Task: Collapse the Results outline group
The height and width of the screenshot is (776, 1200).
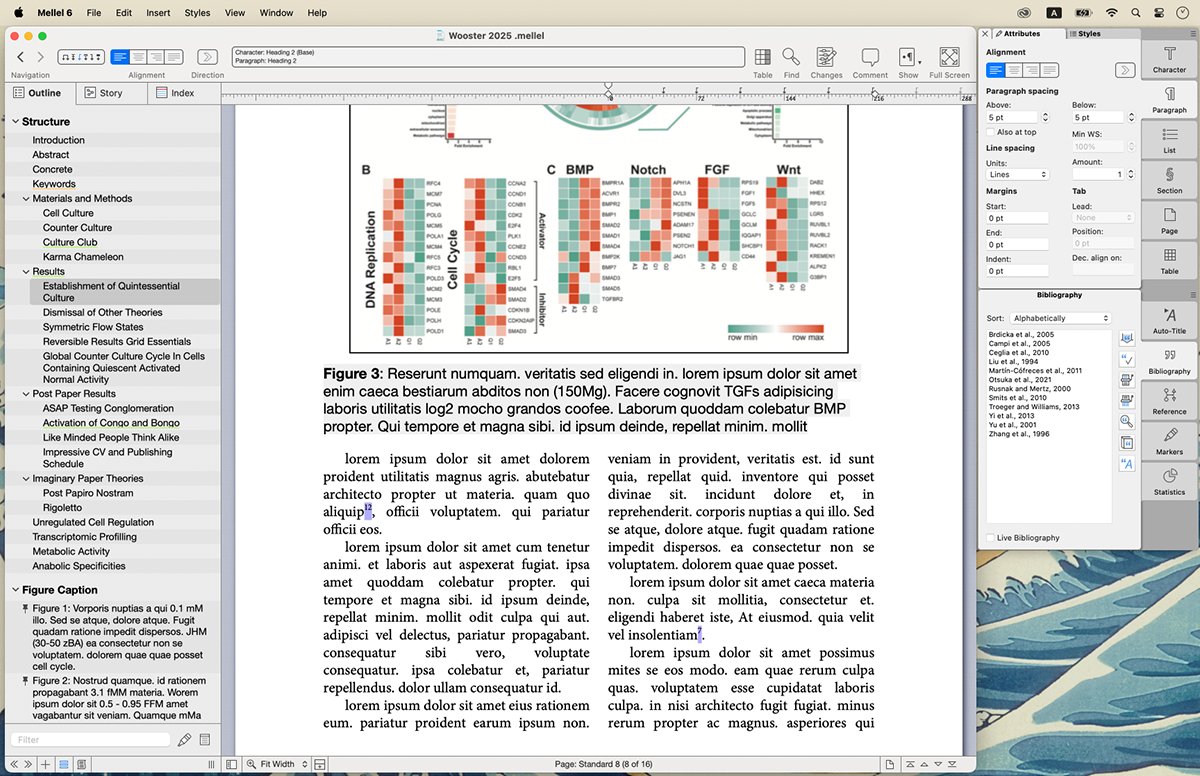Action: 26,271
